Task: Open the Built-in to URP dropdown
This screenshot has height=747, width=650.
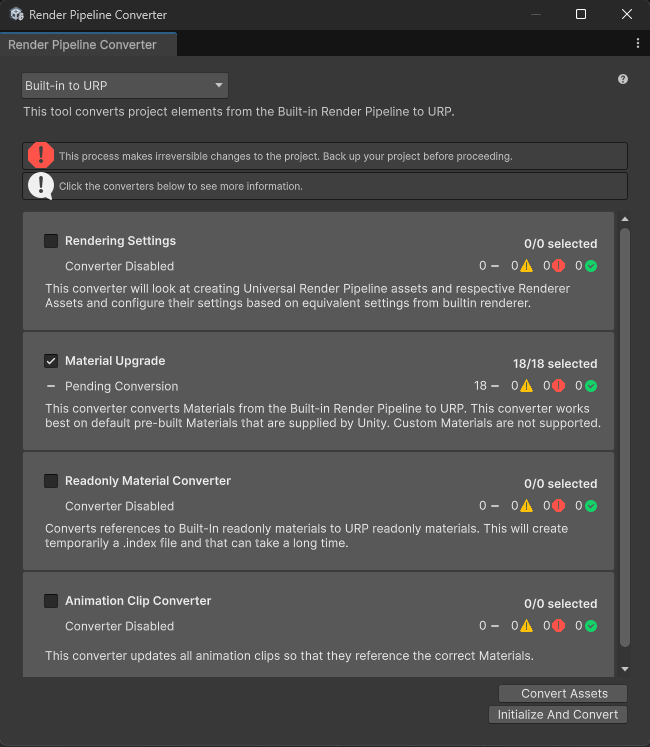Action: click(x=125, y=86)
